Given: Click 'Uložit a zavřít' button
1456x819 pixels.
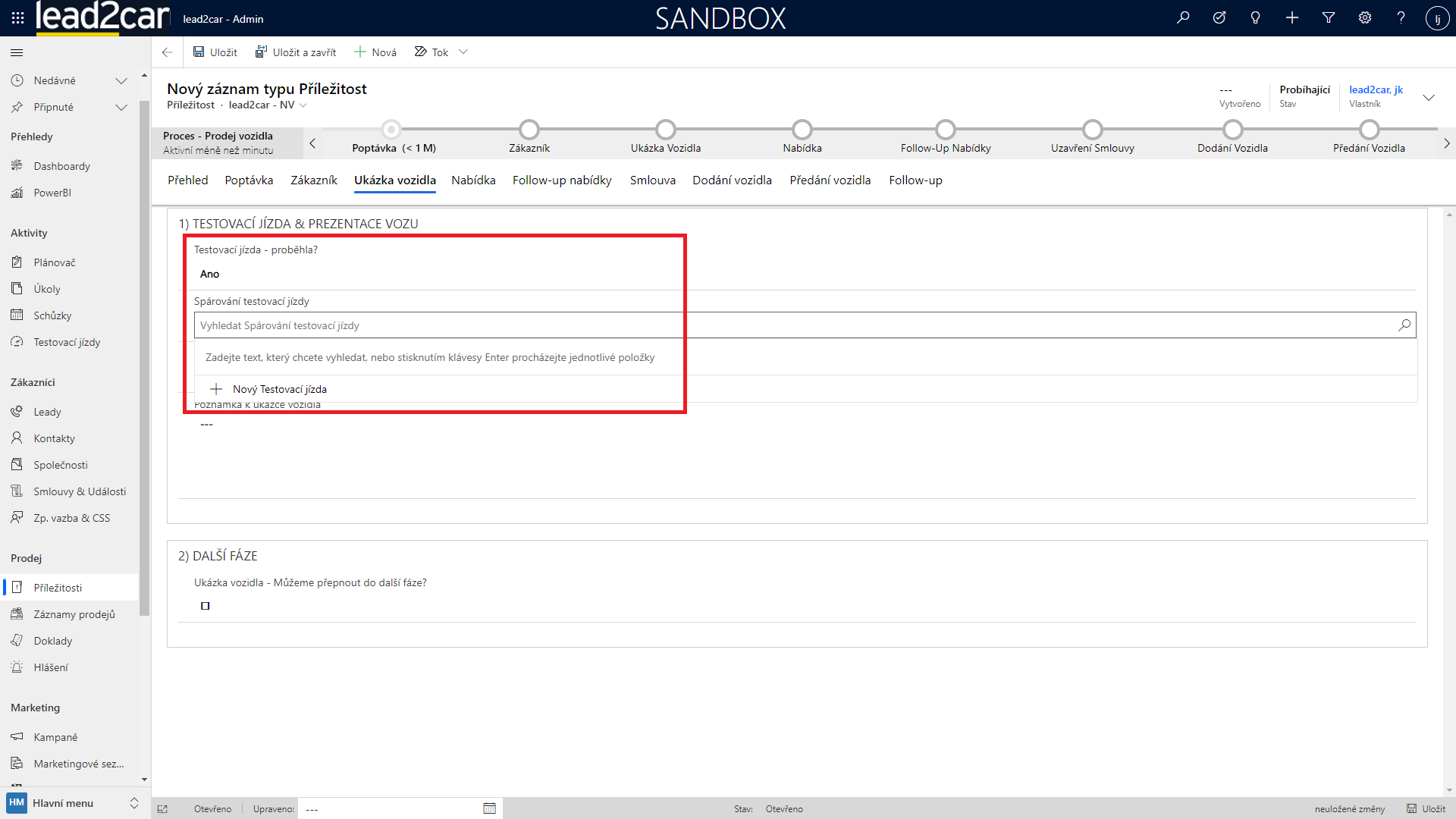Looking at the screenshot, I should tap(296, 52).
